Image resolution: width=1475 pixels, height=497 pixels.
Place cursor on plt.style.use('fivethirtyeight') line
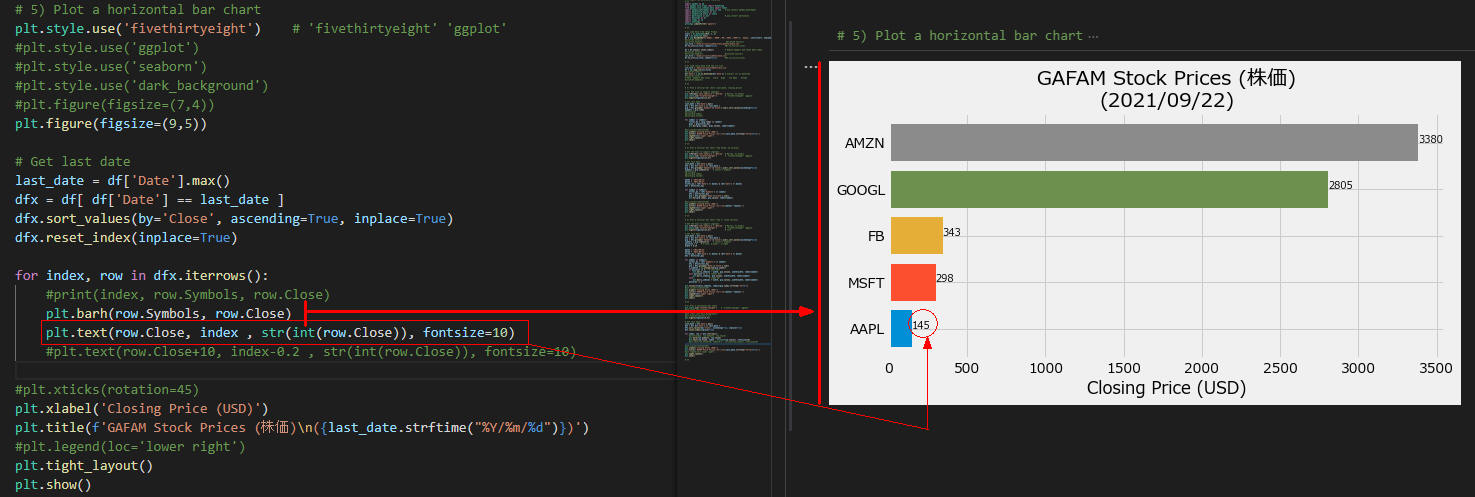pos(138,28)
